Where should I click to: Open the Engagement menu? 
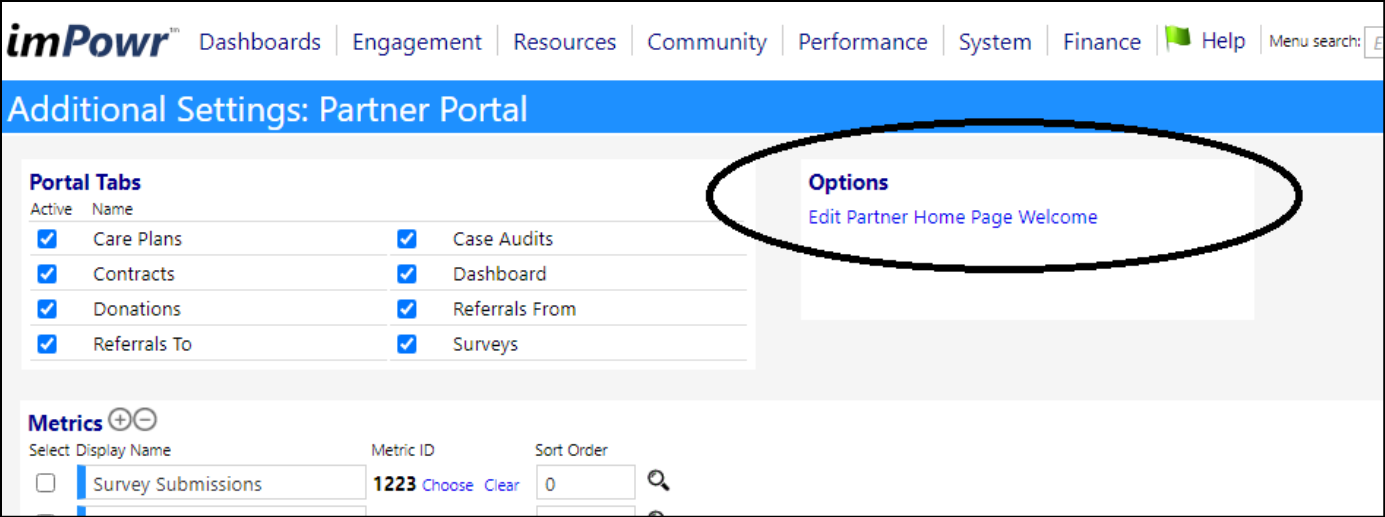click(x=417, y=42)
